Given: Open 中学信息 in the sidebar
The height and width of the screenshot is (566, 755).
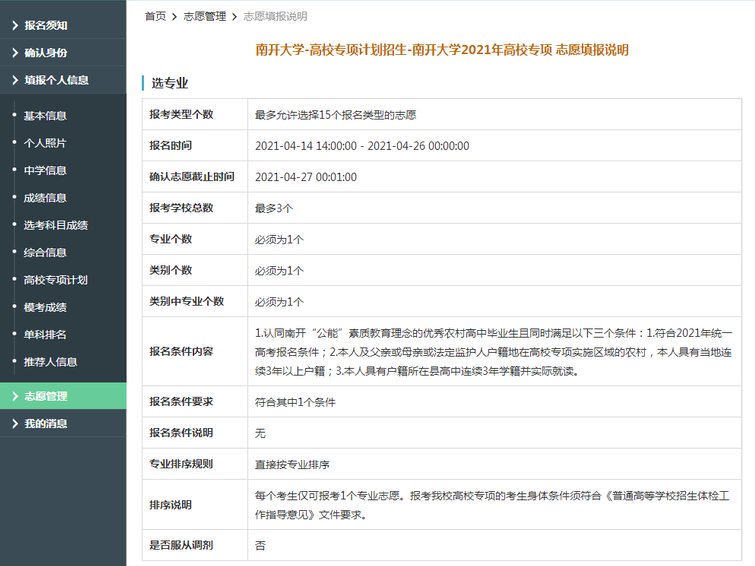Looking at the screenshot, I should pos(45,171).
